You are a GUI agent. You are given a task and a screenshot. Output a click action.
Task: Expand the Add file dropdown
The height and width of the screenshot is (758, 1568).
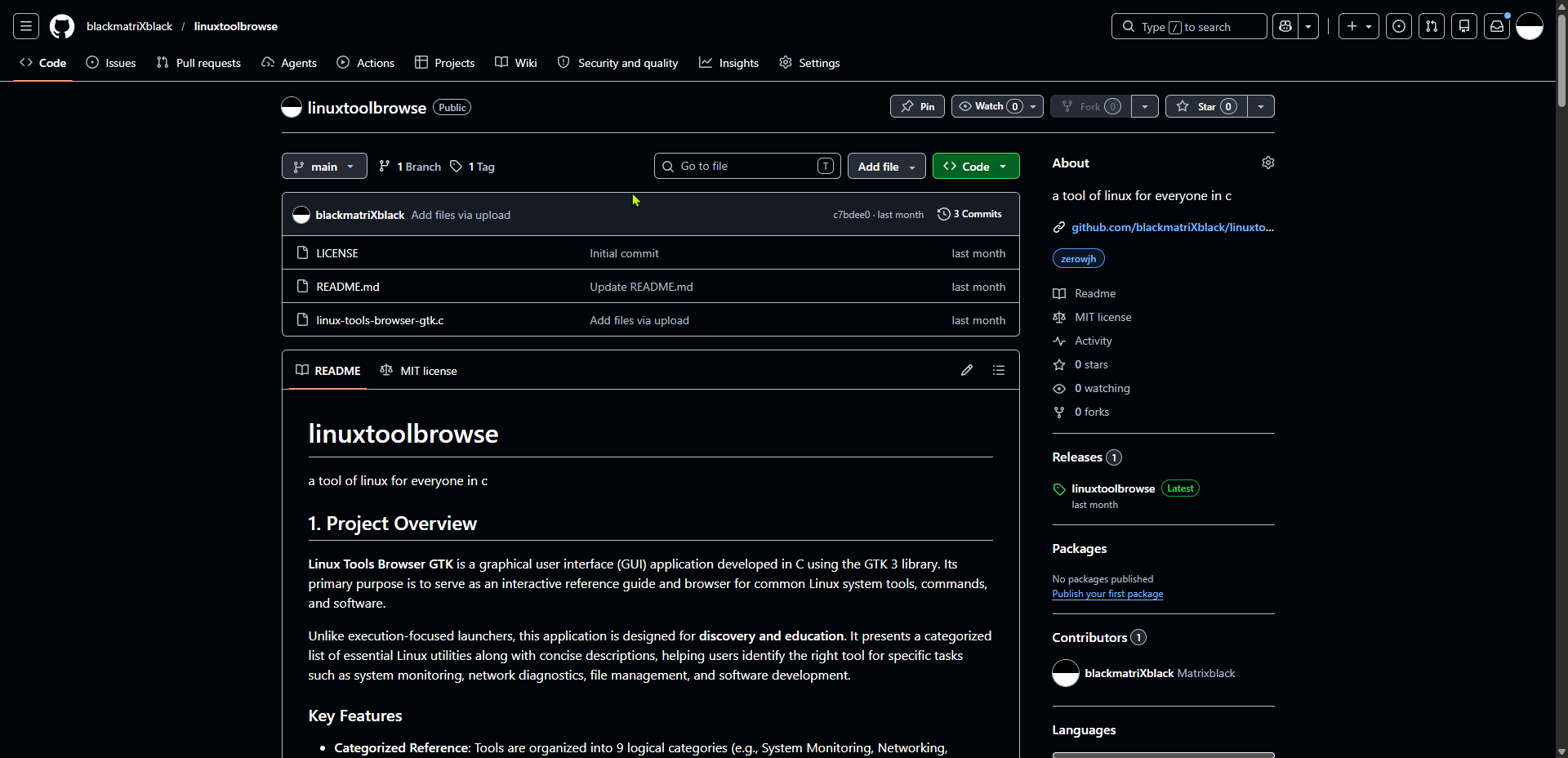pyautogui.click(x=887, y=167)
